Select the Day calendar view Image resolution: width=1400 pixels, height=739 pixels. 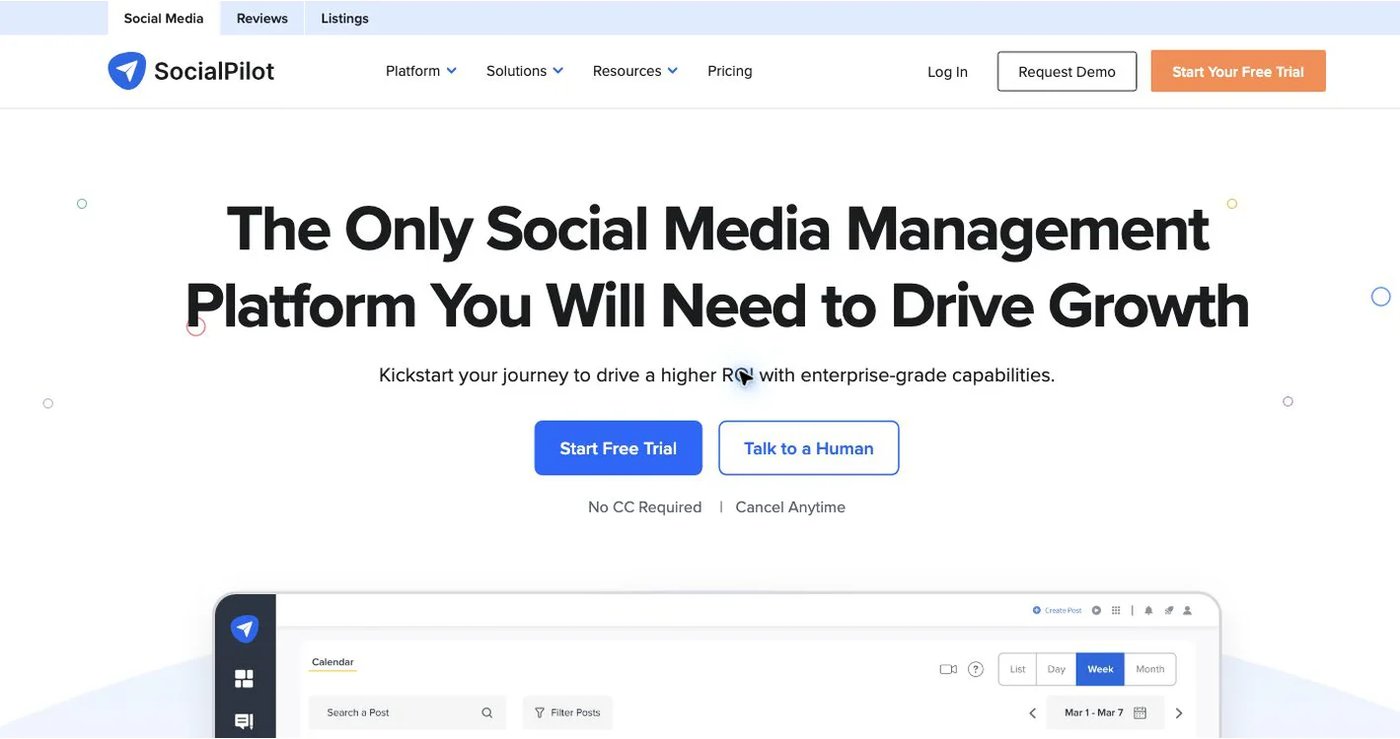(1057, 669)
